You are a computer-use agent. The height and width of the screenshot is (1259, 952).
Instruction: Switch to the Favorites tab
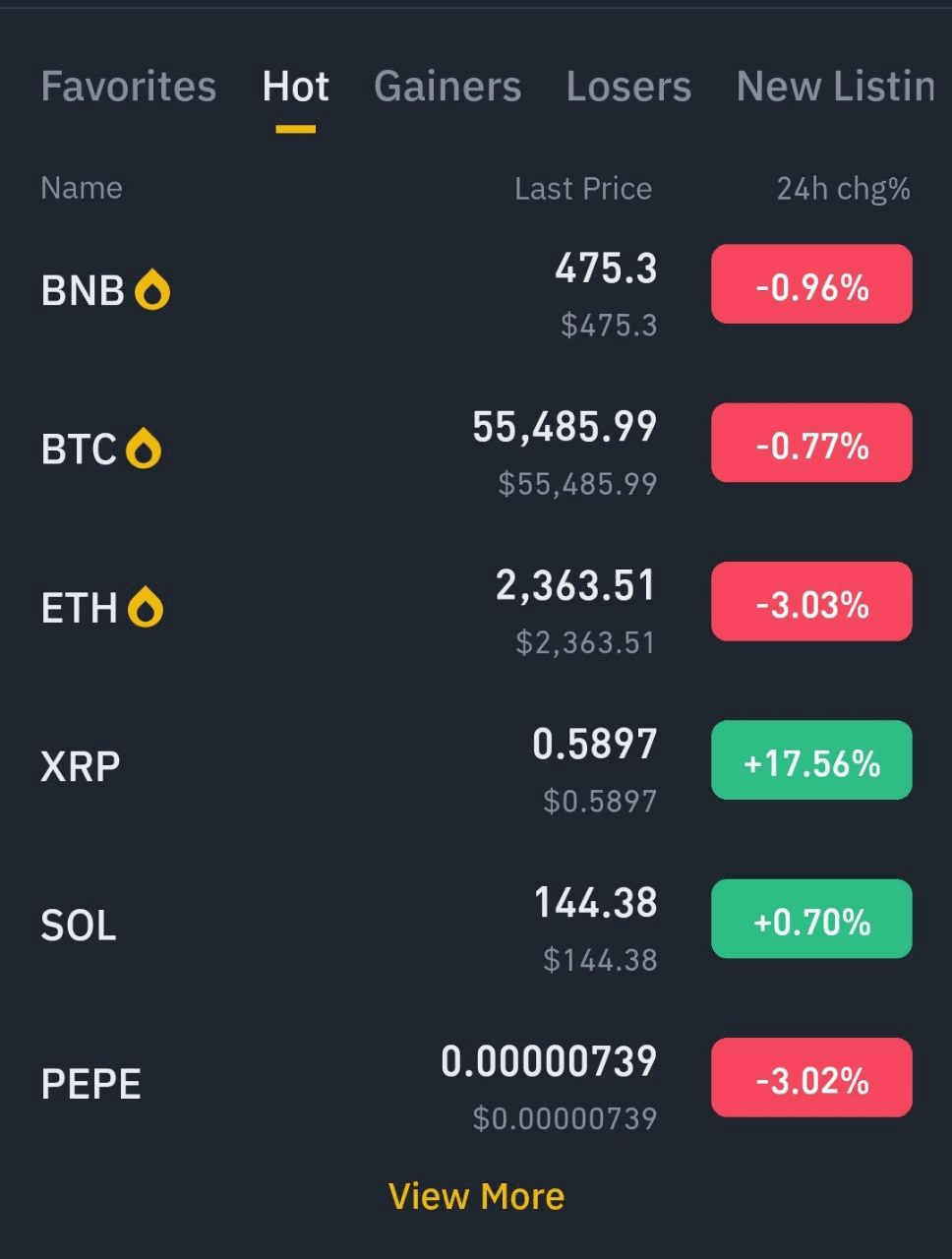click(128, 87)
